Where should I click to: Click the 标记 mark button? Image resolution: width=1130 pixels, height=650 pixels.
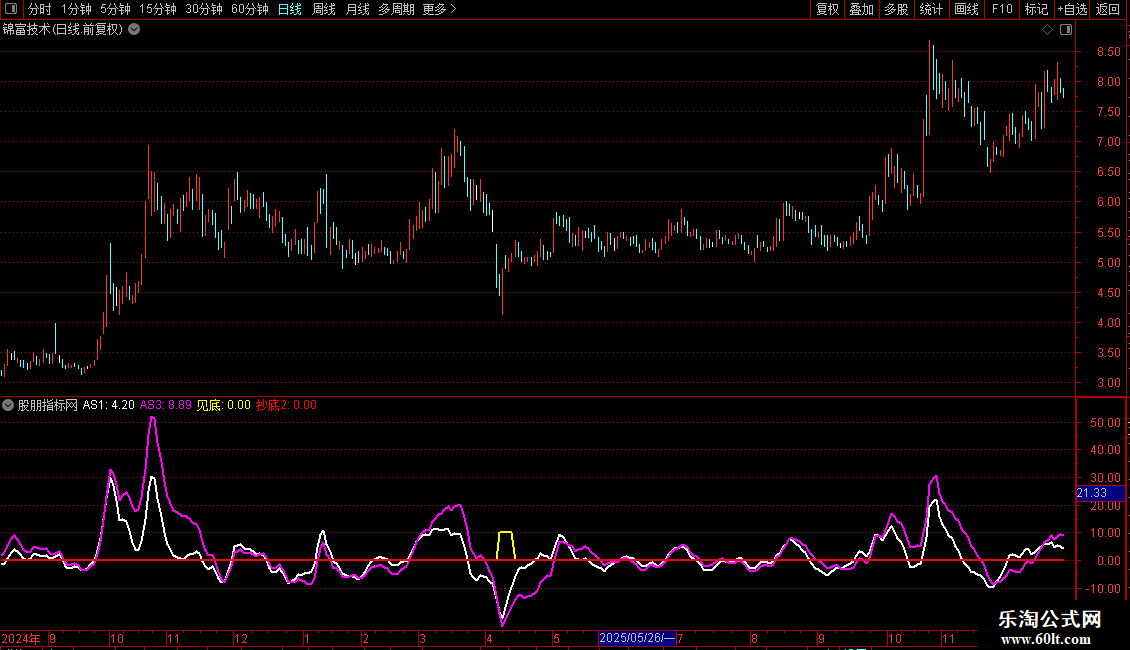pos(1036,10)
